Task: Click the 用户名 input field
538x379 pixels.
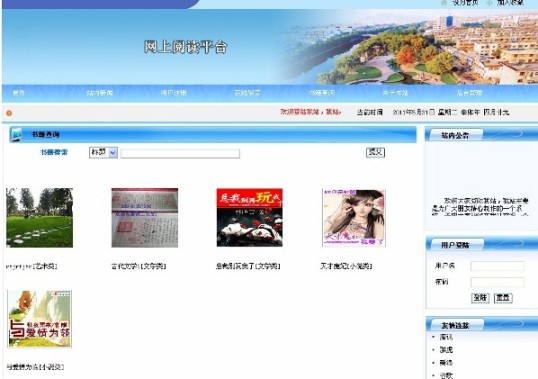Action: coord(497,266)
